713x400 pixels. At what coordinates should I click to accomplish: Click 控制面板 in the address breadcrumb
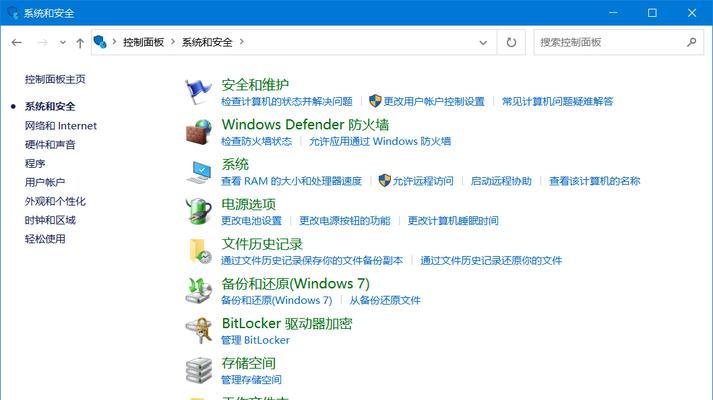point(143,42)
